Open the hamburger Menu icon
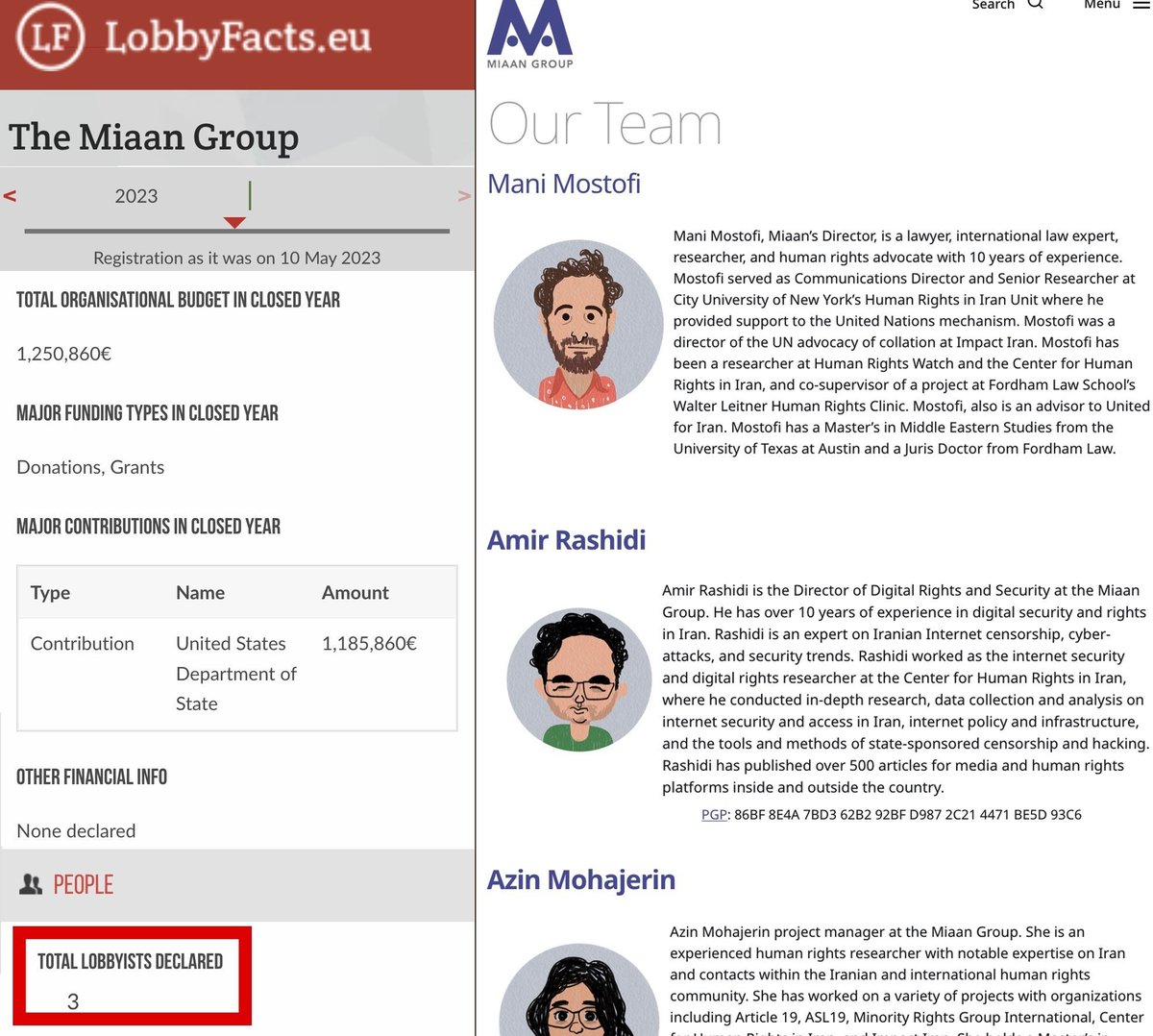 (1140, 5)
